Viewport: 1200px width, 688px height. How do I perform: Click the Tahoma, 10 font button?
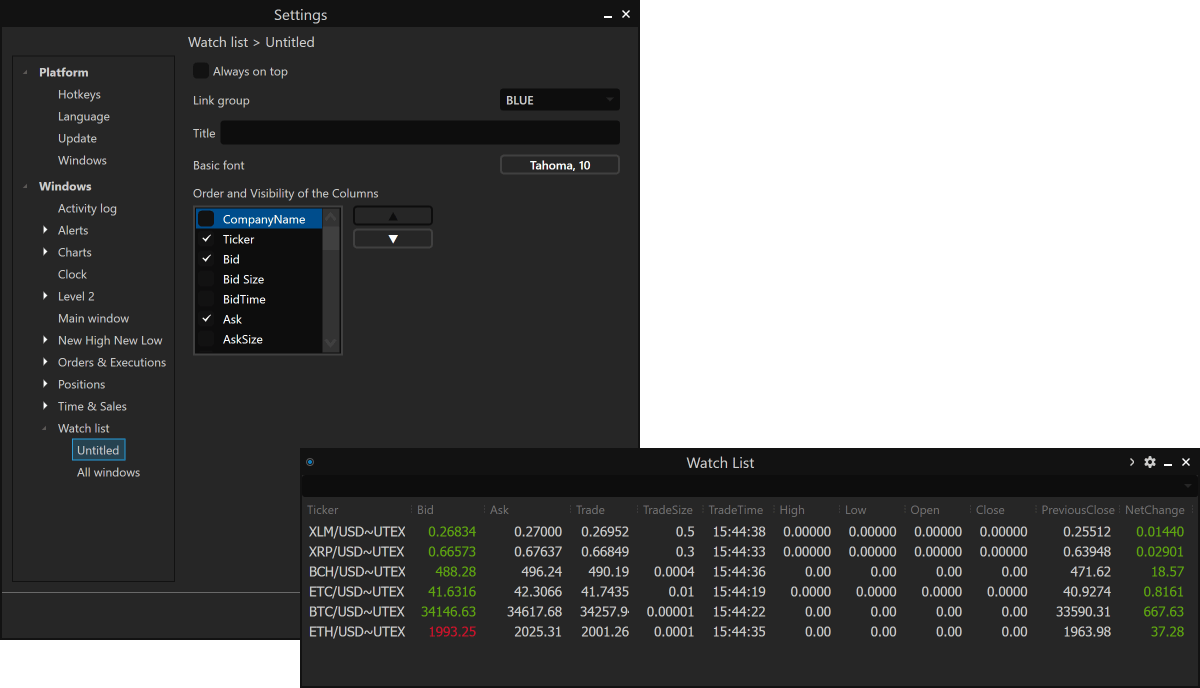coord(559,165)
